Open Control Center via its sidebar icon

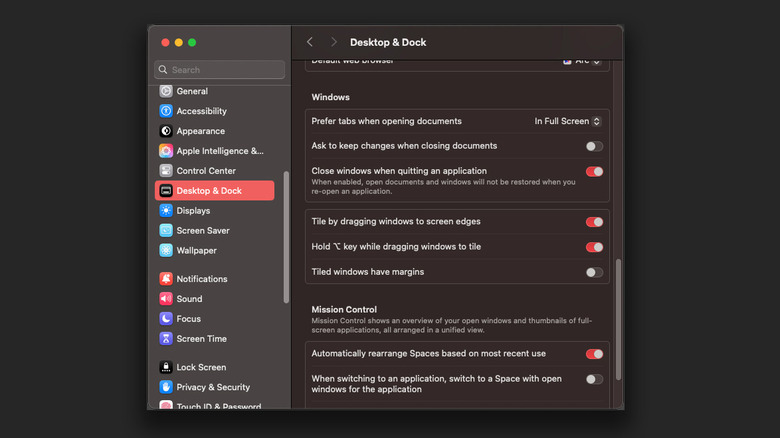point(166,171)
